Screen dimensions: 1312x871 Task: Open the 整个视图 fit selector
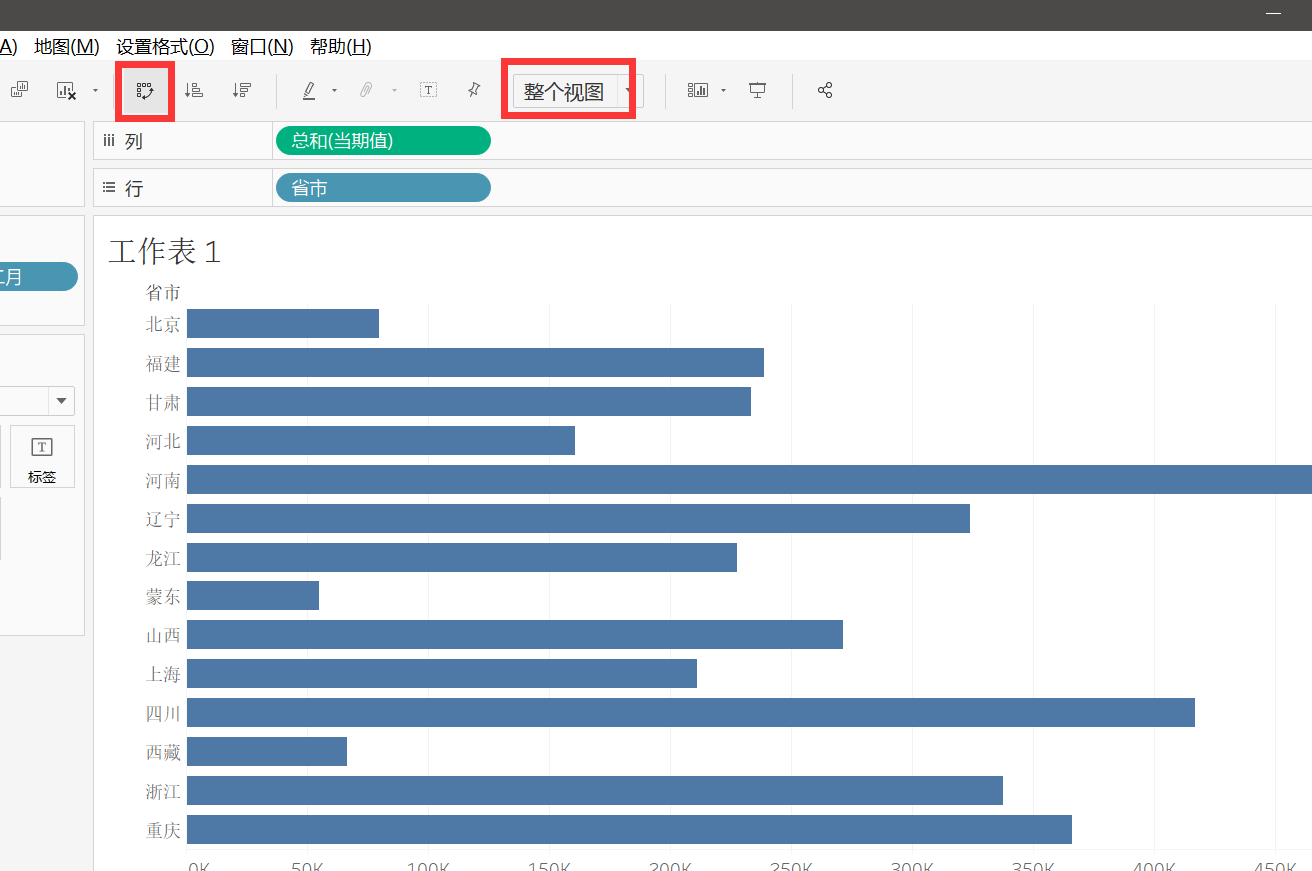tap(578, 91)
